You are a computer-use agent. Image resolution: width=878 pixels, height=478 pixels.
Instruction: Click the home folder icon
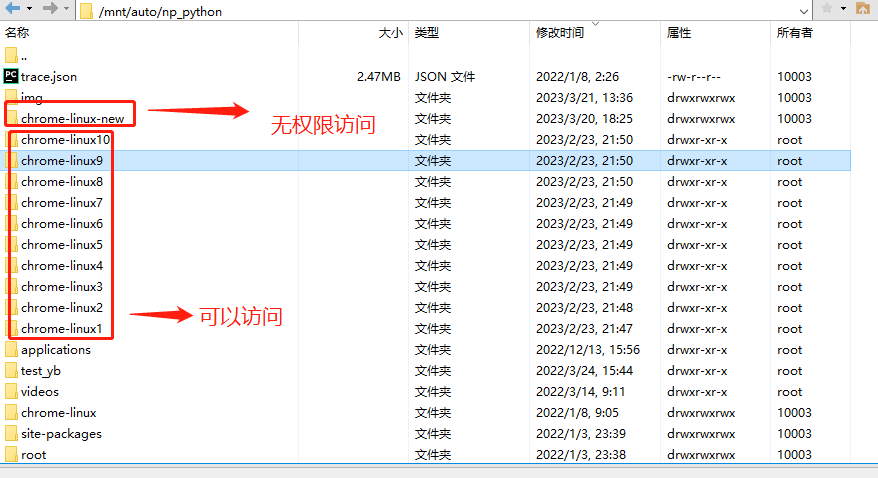point(862,8)
